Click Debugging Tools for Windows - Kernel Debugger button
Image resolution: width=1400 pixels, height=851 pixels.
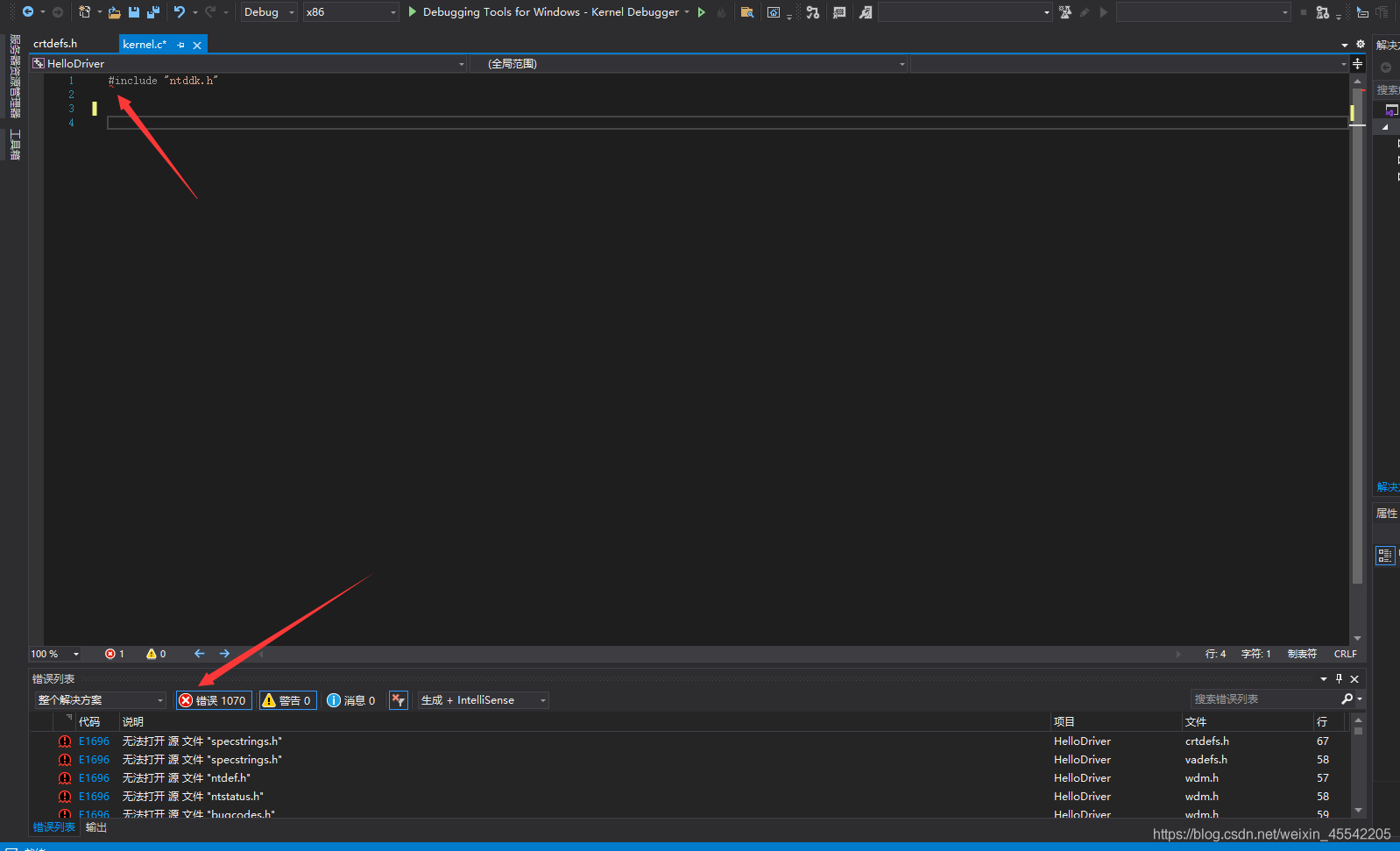pyautogui.click(x=550, y=12)
